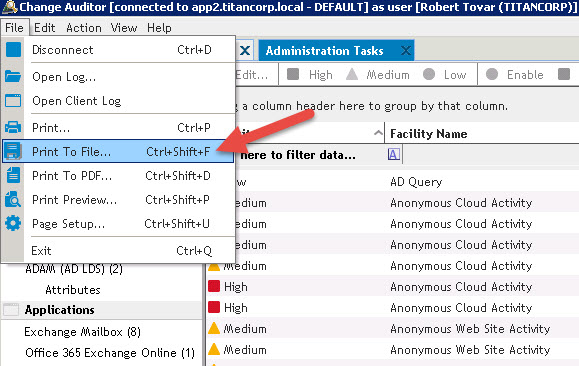Open the Edit menu

[x=45, y=28]
